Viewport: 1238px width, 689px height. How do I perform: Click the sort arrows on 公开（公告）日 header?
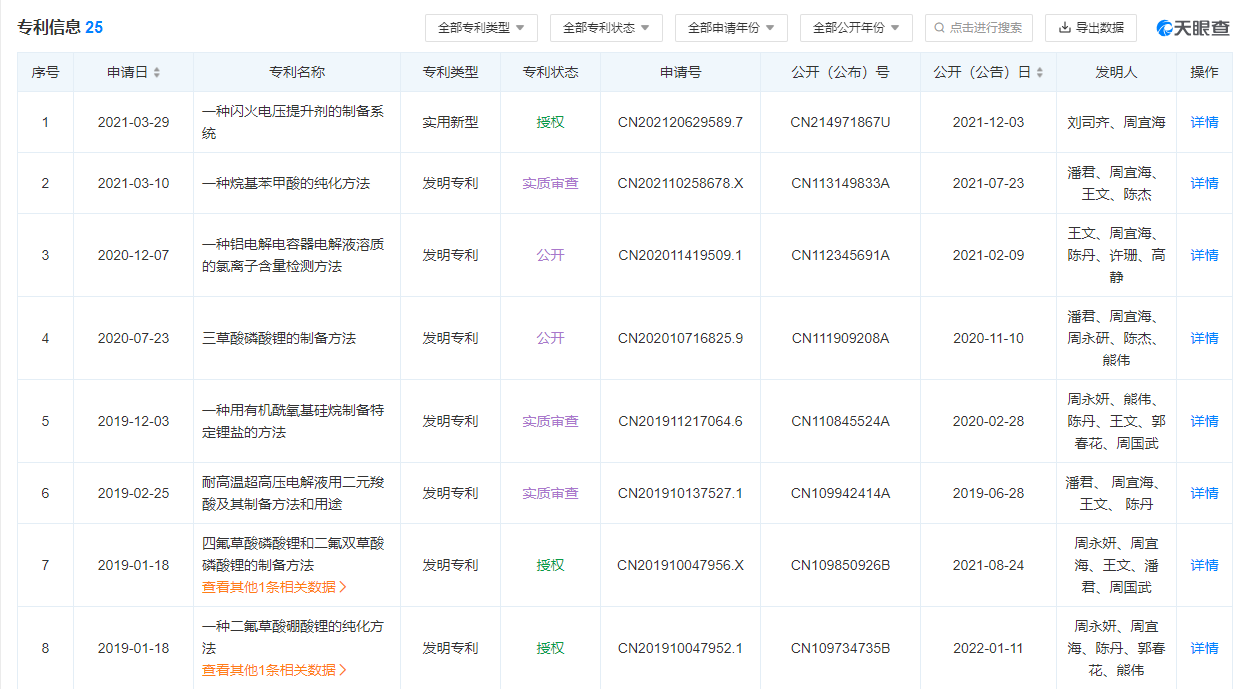pos(1041,72)
